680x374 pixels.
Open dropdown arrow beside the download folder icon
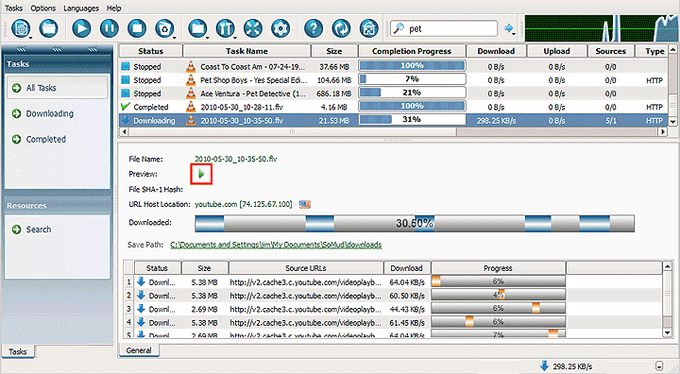pos(207,37)
